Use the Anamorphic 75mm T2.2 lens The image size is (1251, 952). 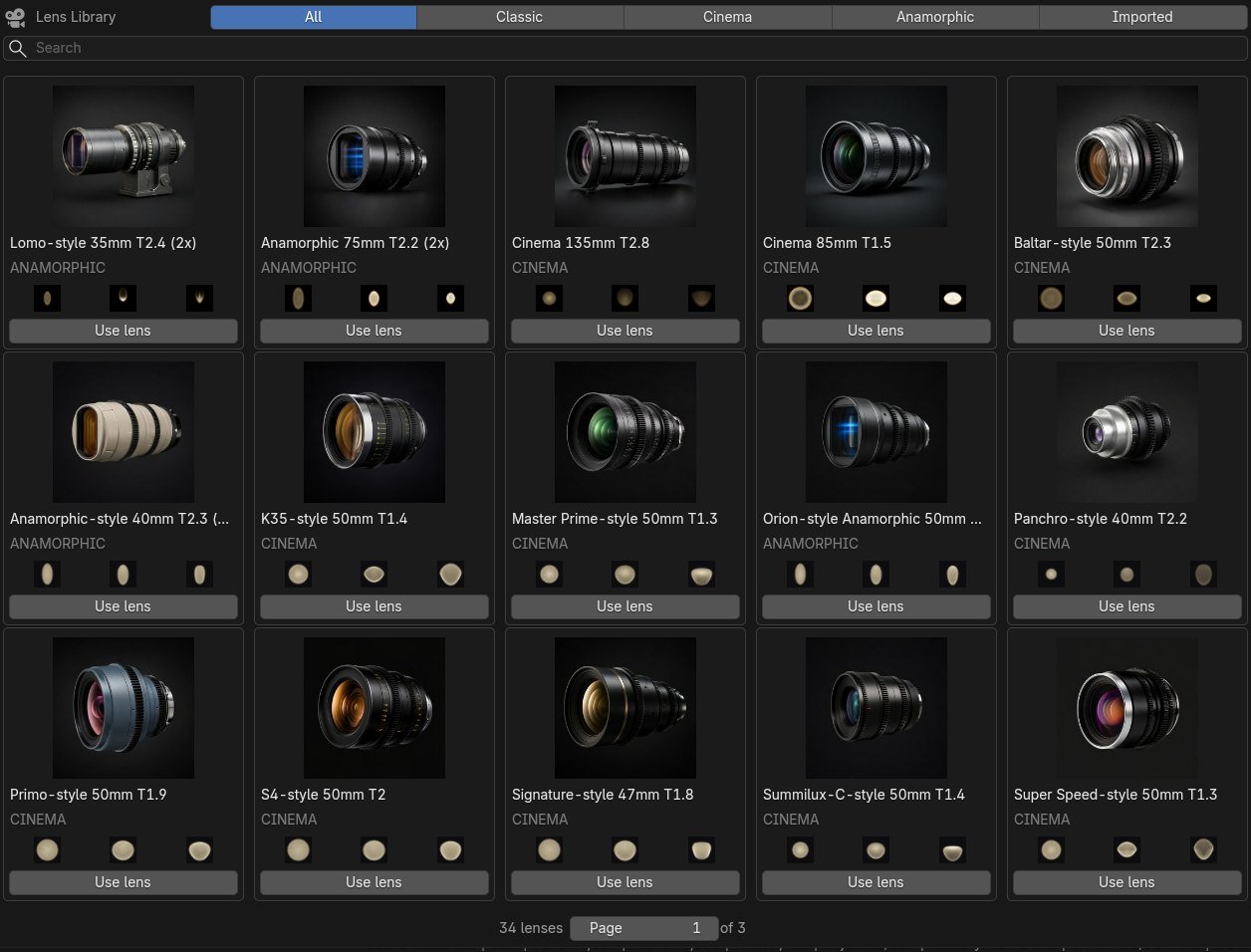coord(375,331)
